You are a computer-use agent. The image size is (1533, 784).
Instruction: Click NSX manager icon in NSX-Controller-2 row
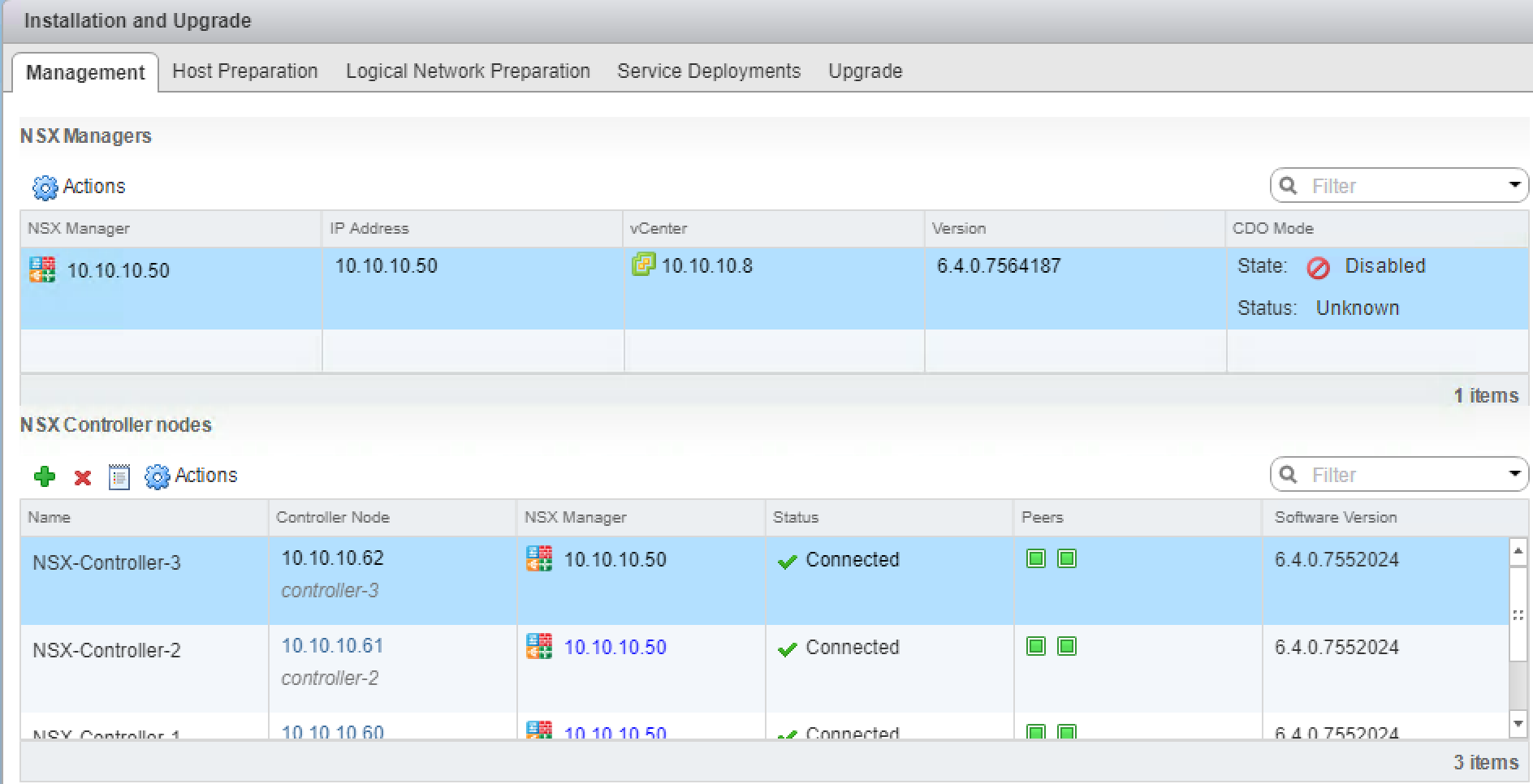539,646
